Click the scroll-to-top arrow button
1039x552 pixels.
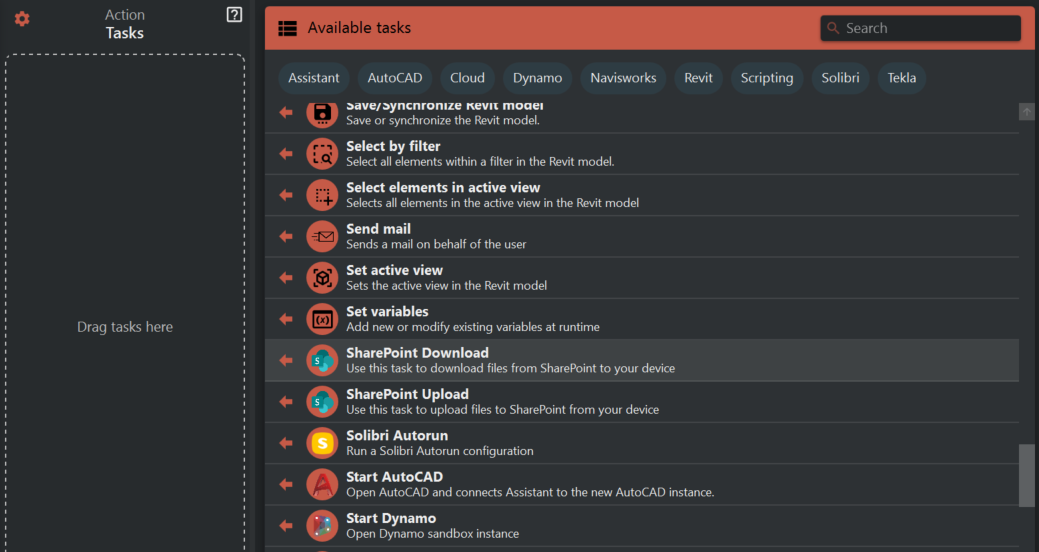click(x=1026, y=112)
